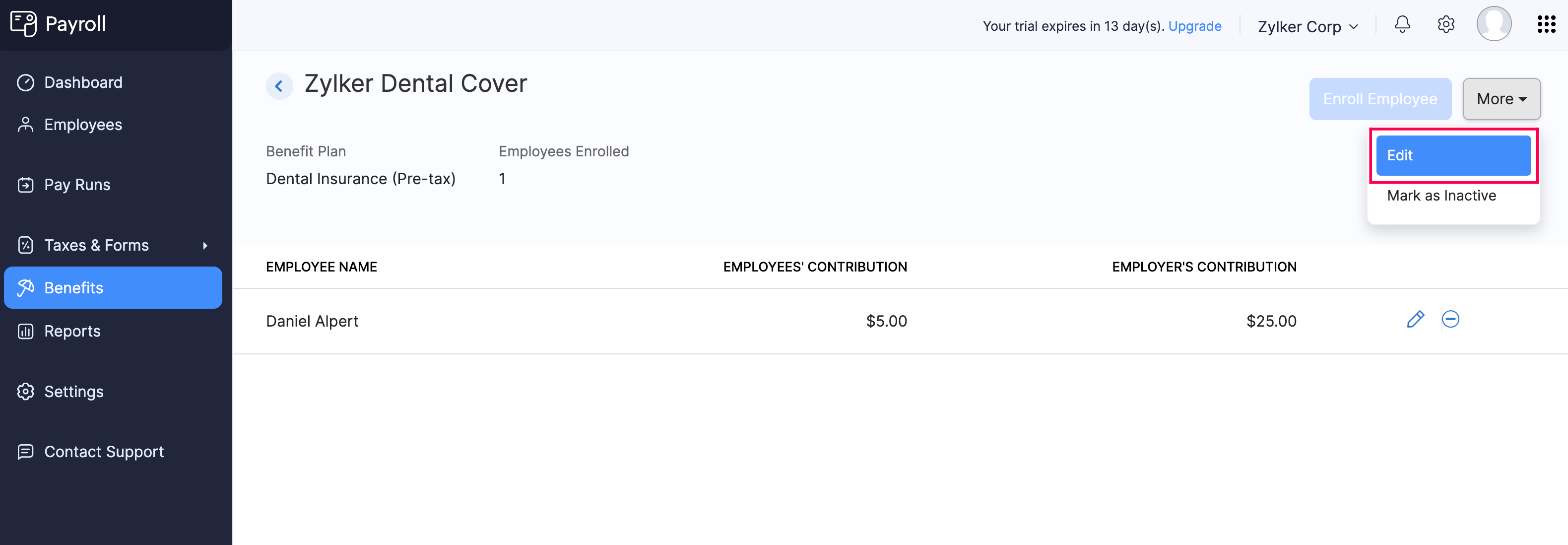Click the top-bar settings gear
The width and height of the screenshot is (1568, 545).
pos(1445,25)
